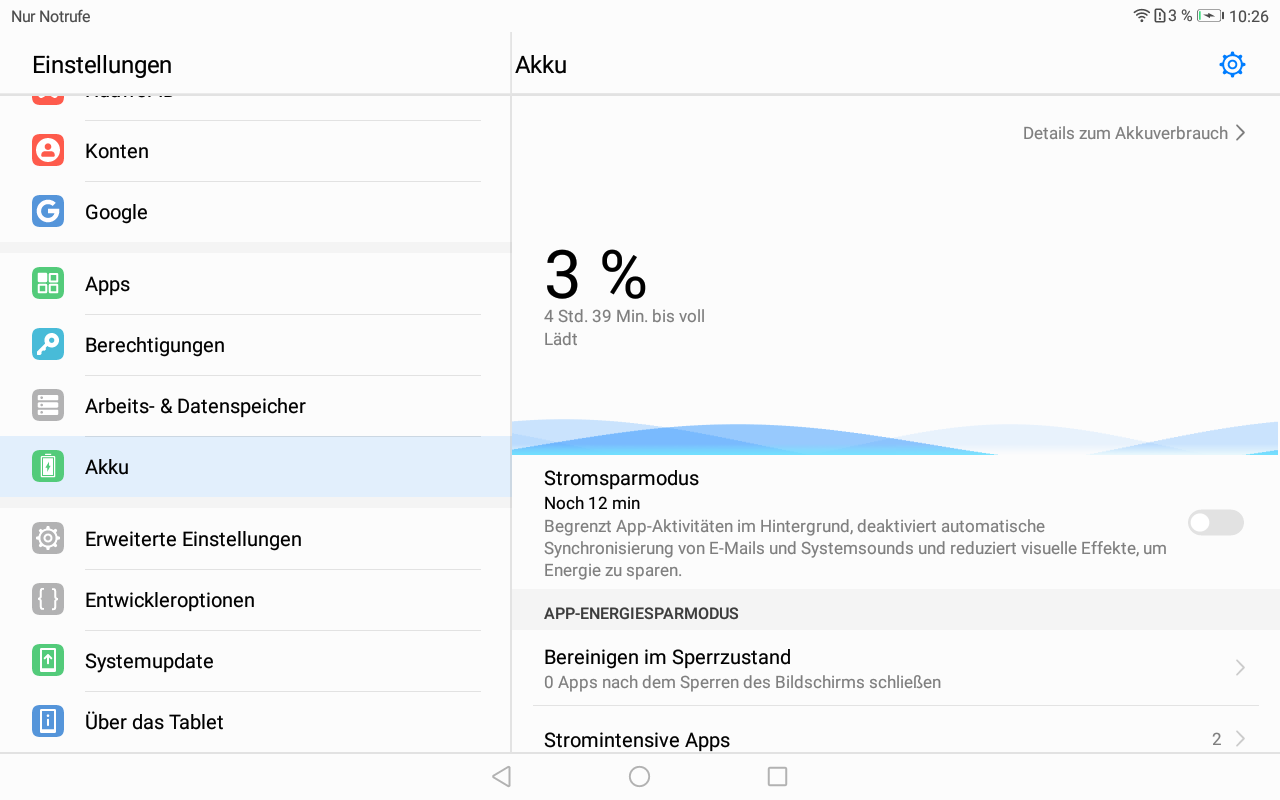Tap the 3 % battery level display
The width and height of the screenshot is (1280, 800).
click(x=596, y=275)
